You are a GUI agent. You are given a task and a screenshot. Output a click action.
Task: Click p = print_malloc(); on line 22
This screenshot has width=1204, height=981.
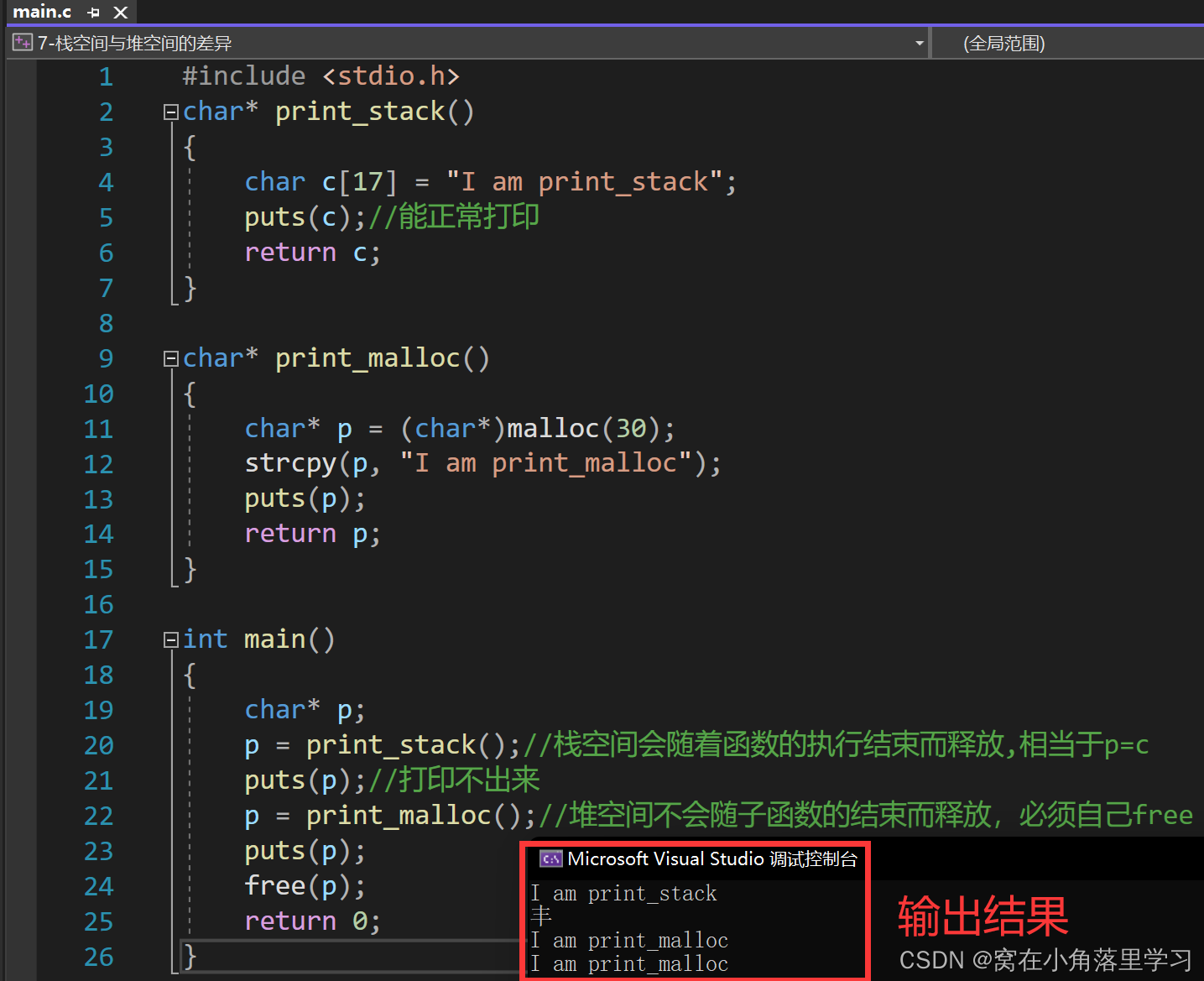[390, 816]
